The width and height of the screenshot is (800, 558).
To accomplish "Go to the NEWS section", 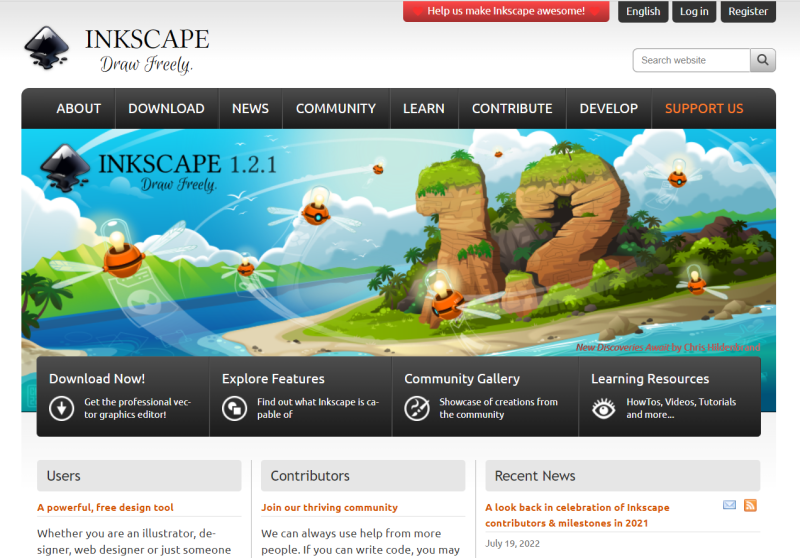I will click(x=250, y=109).
